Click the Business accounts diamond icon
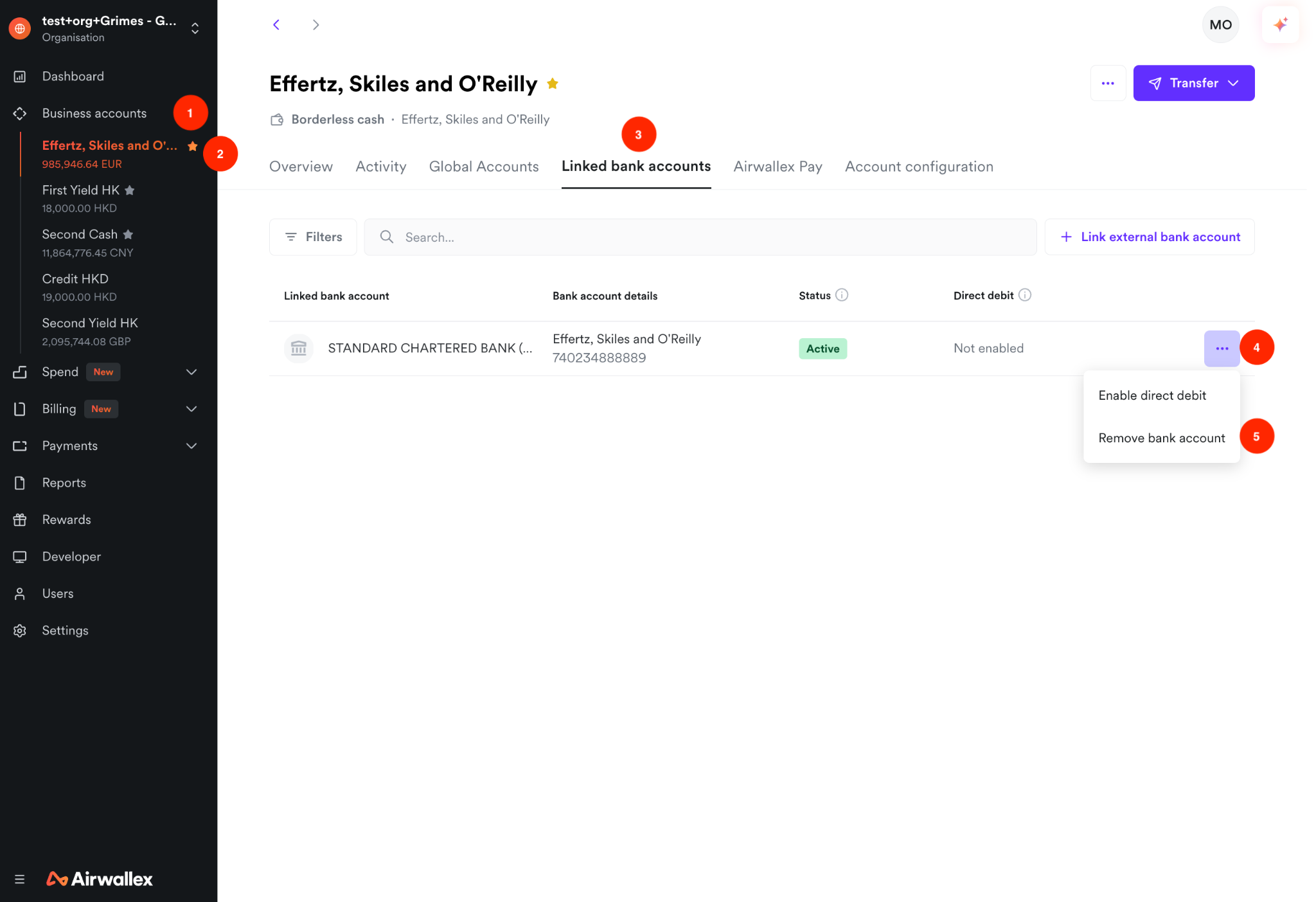This screenshot has height=902, width=1316. (20, 113)
